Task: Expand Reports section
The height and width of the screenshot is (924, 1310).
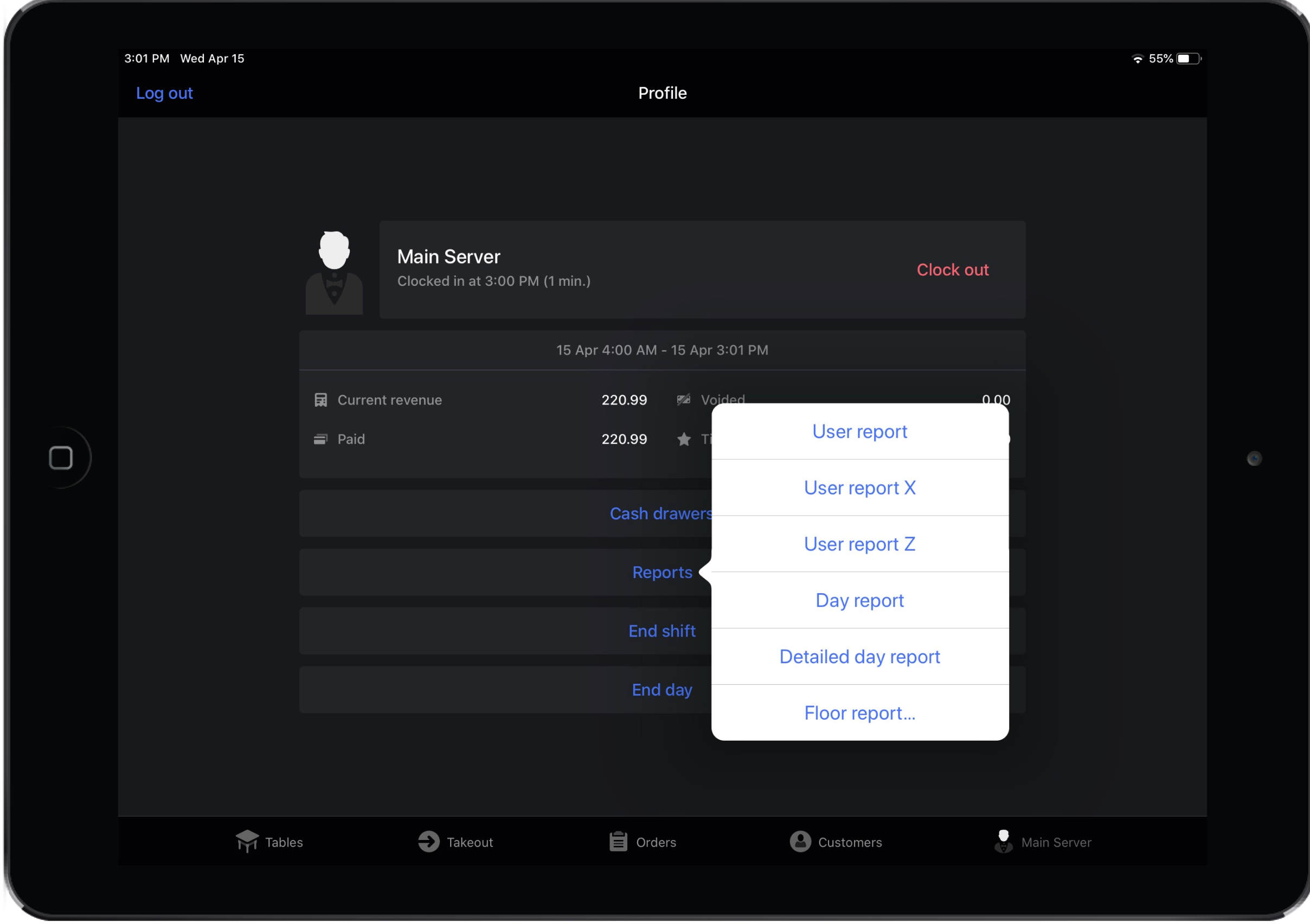Action: pyautogui.click(x=662, y=571)
